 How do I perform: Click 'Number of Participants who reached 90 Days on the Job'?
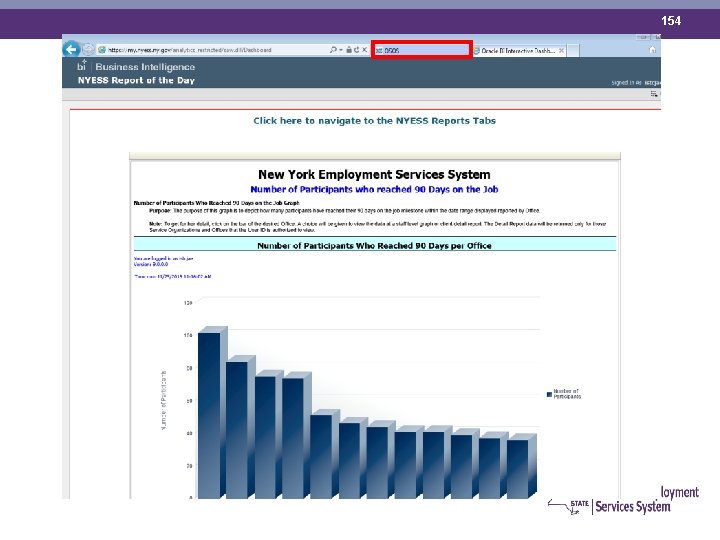click(x=374, y=189)
